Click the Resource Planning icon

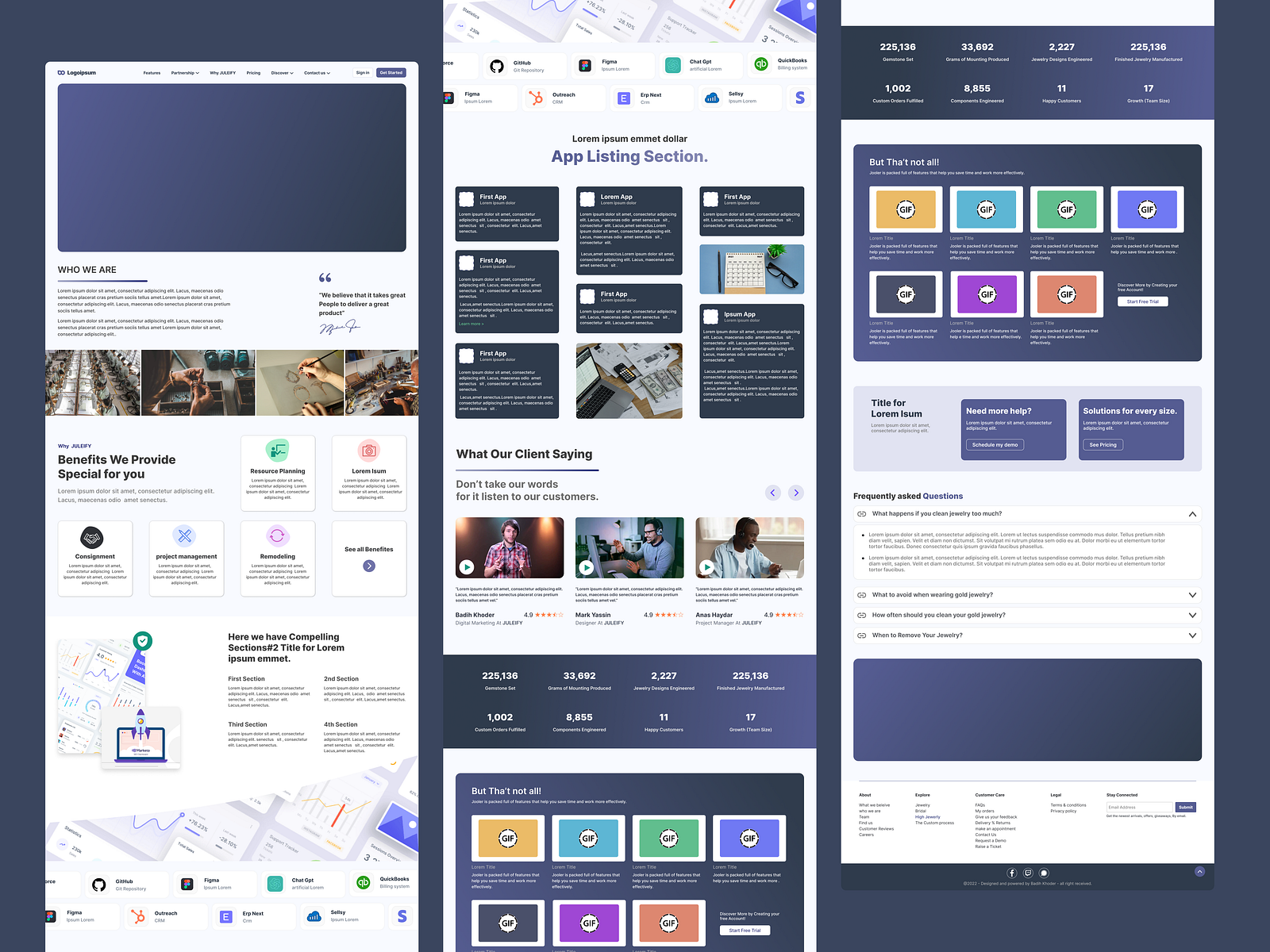(278, 451)
